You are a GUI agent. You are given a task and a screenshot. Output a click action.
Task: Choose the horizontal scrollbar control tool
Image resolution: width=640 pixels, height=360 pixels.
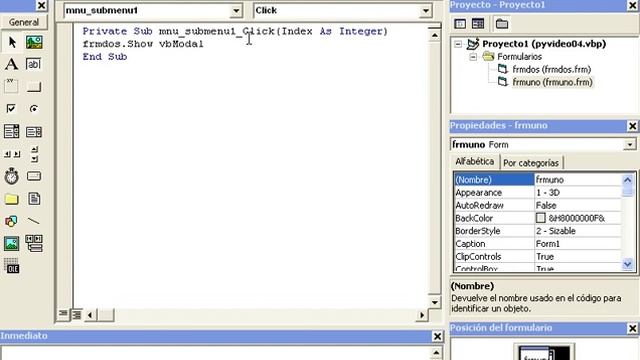[11, 154]
